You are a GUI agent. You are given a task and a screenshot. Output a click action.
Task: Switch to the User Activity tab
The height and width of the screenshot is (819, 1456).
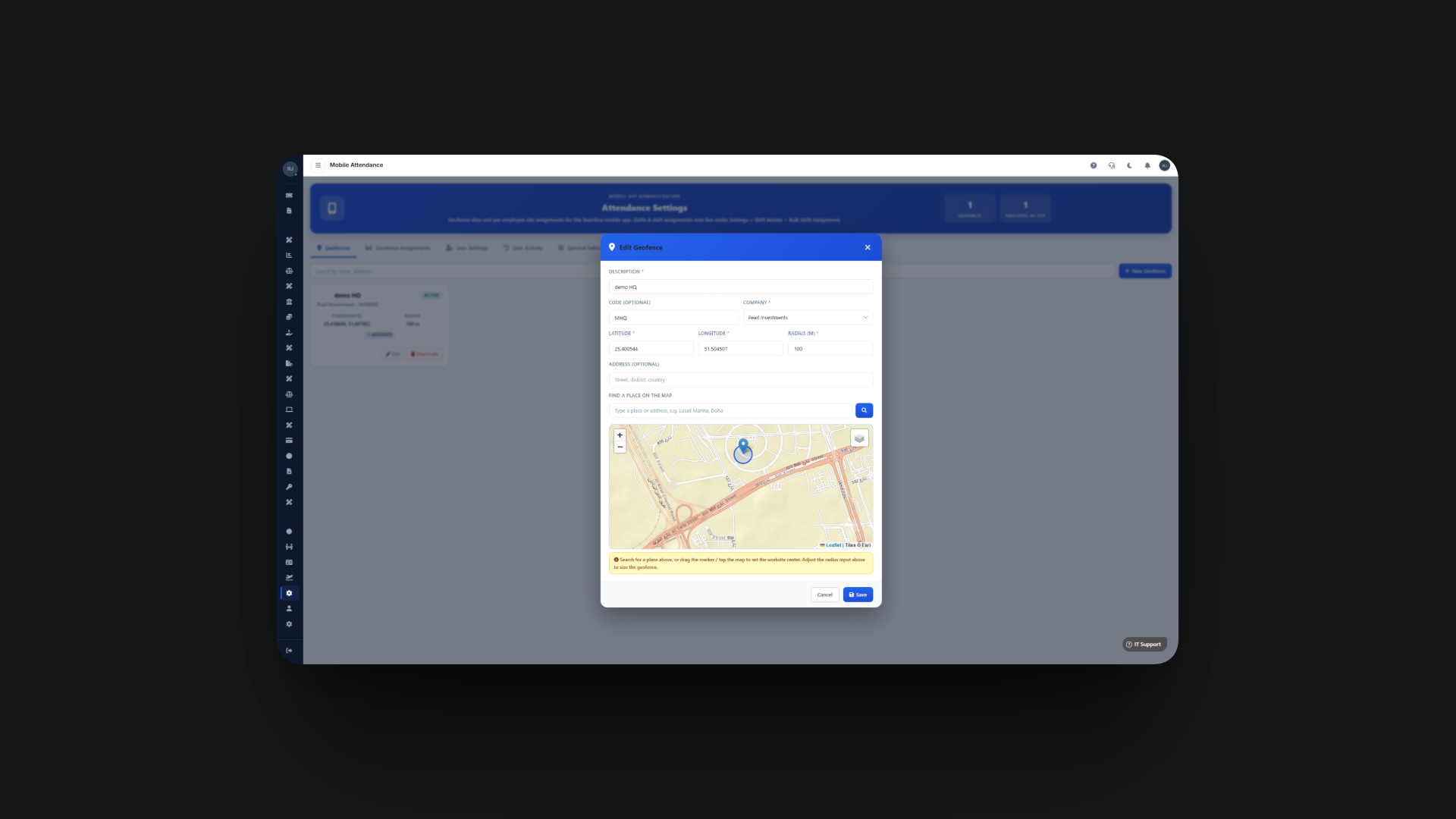[x=523, y=248]
